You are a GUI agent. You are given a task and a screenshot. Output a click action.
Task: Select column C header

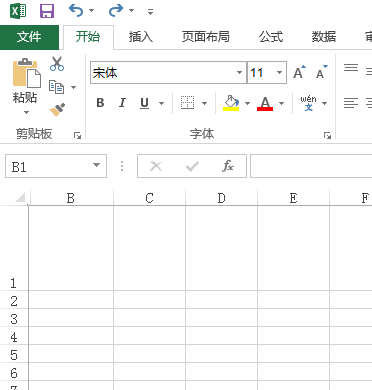tap(149, 198)
